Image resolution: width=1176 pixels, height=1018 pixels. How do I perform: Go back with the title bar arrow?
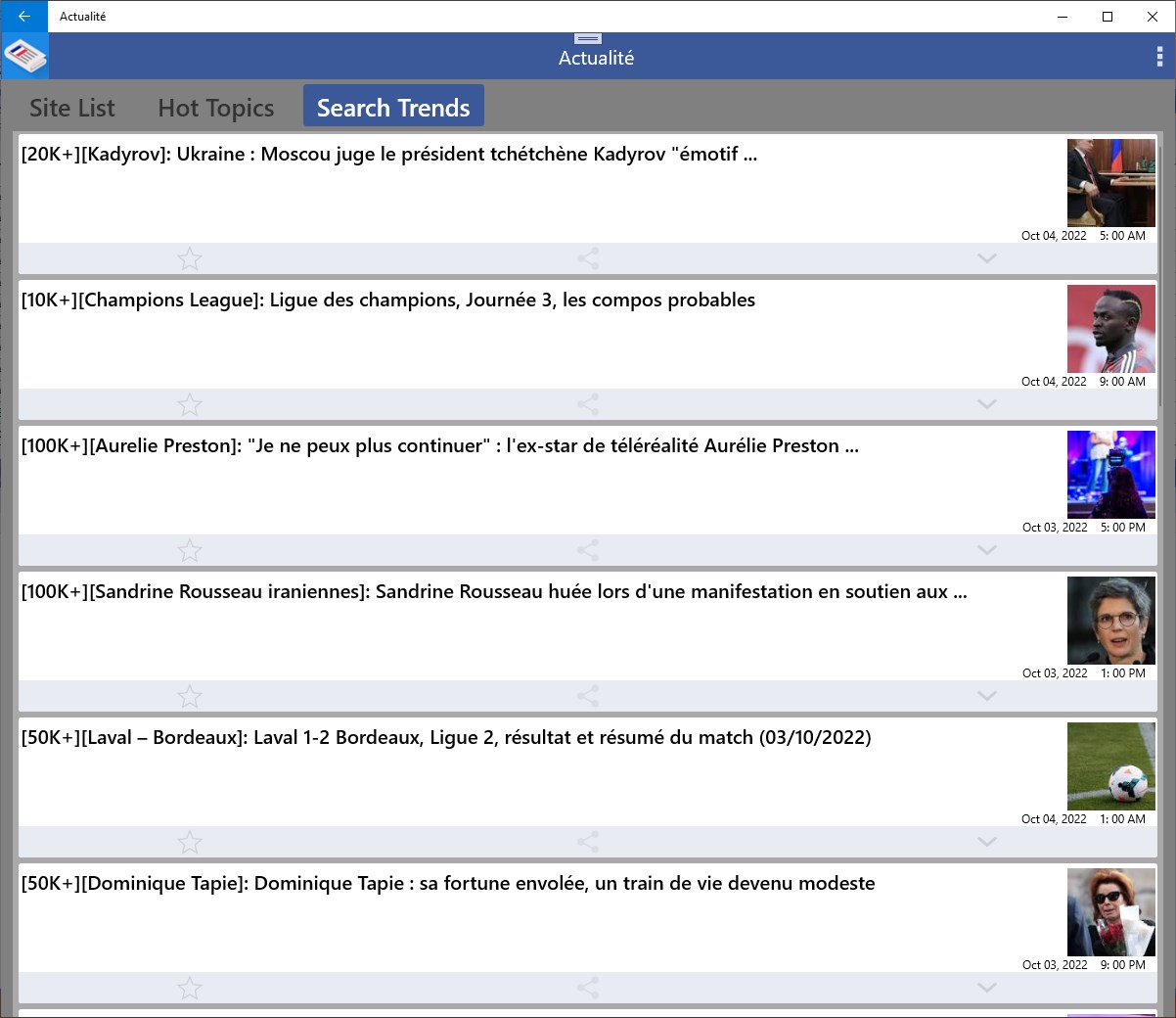coord(23,17)
